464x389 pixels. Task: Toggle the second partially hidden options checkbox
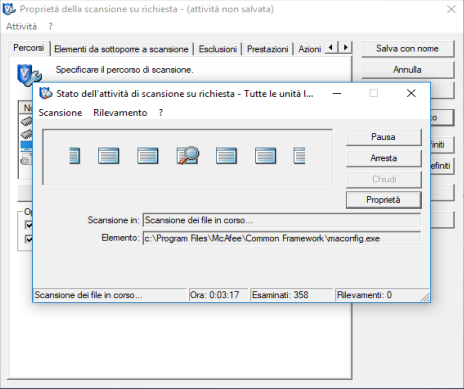pos(29,239)
